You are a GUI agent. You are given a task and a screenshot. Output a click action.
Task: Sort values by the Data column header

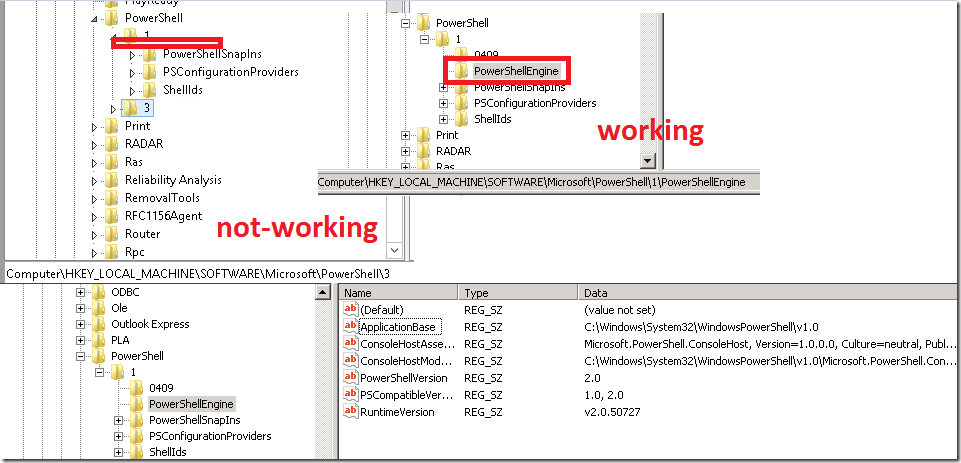point(769,293)
